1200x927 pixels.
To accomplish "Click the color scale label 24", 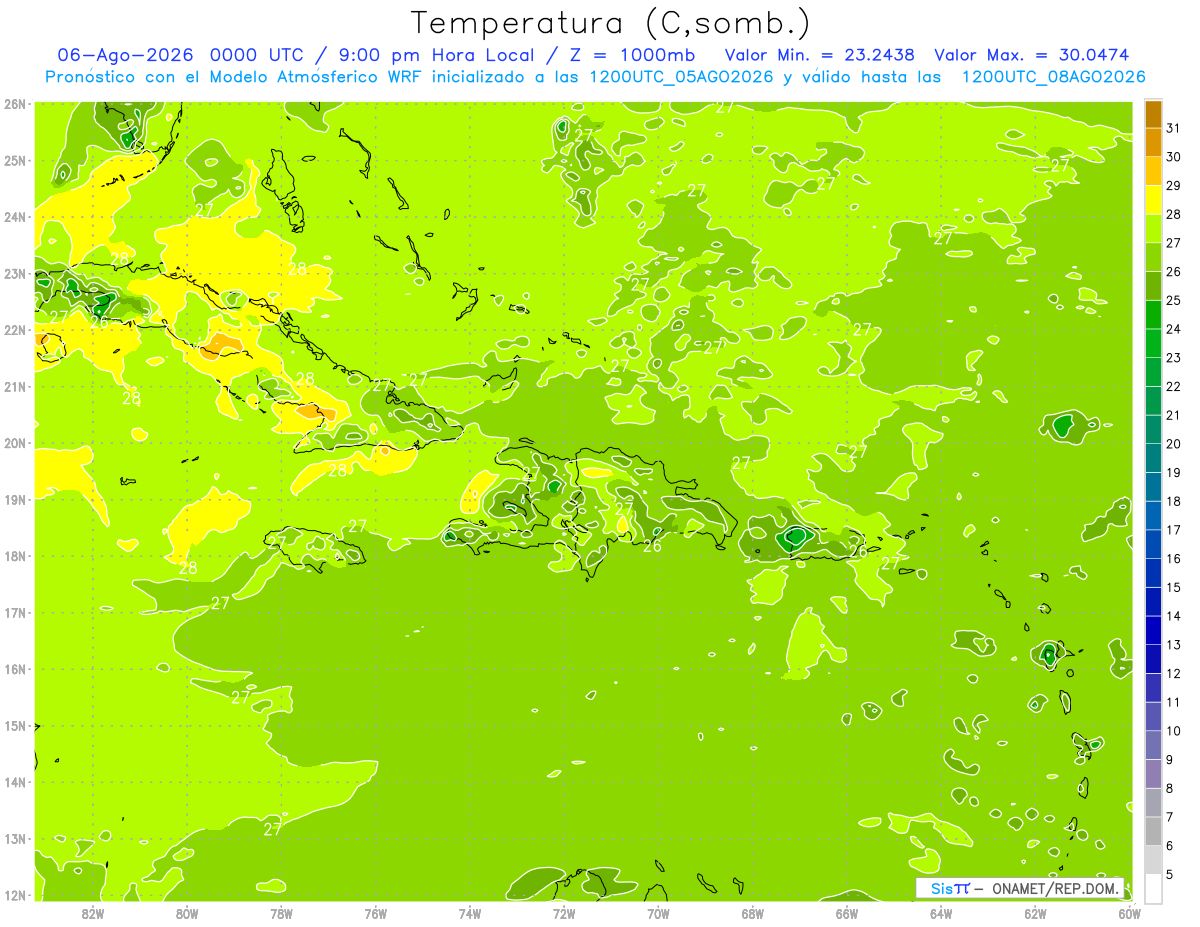I will [1173, 329].
